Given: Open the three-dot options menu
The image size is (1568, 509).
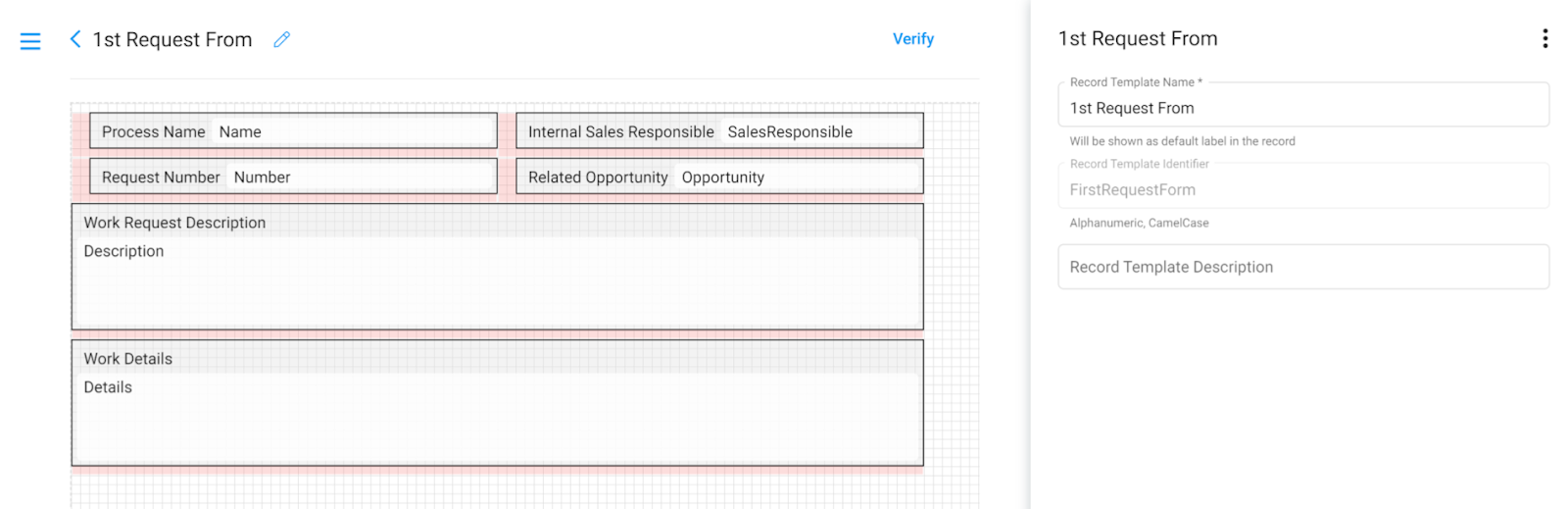Looking at the screenshot, I should pos(1544,38).
